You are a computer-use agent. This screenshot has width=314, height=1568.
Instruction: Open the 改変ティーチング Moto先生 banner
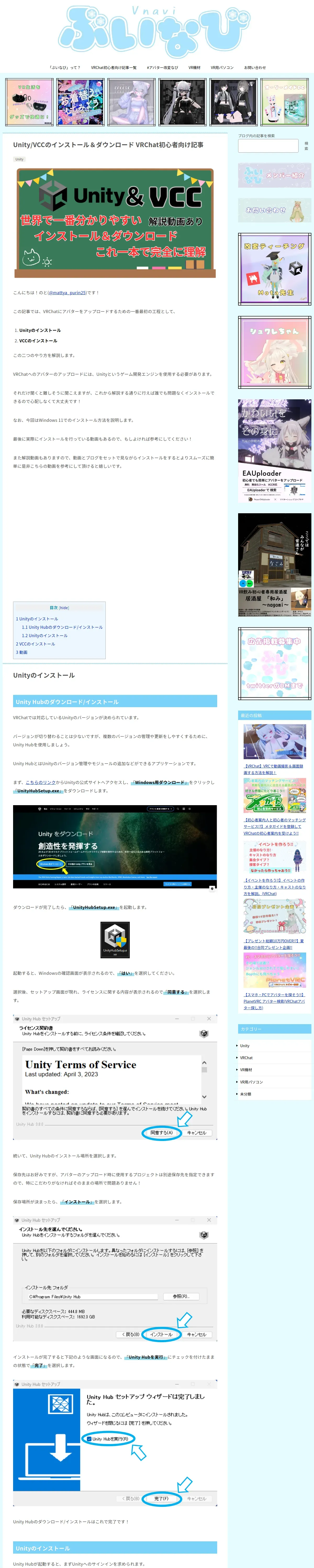pyautogui.click(x=274, y=269)
